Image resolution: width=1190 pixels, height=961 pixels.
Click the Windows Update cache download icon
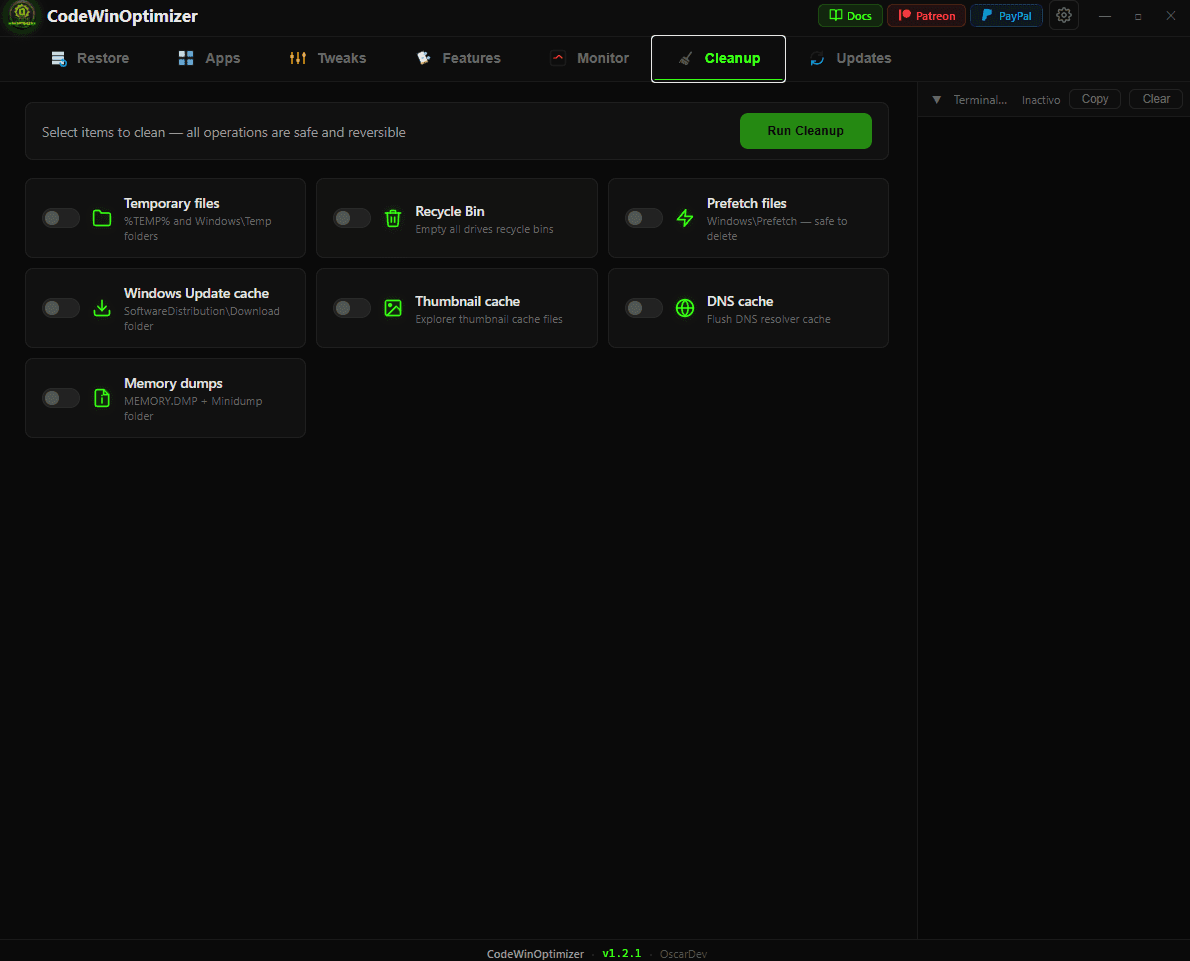click(x=102, y=308)
